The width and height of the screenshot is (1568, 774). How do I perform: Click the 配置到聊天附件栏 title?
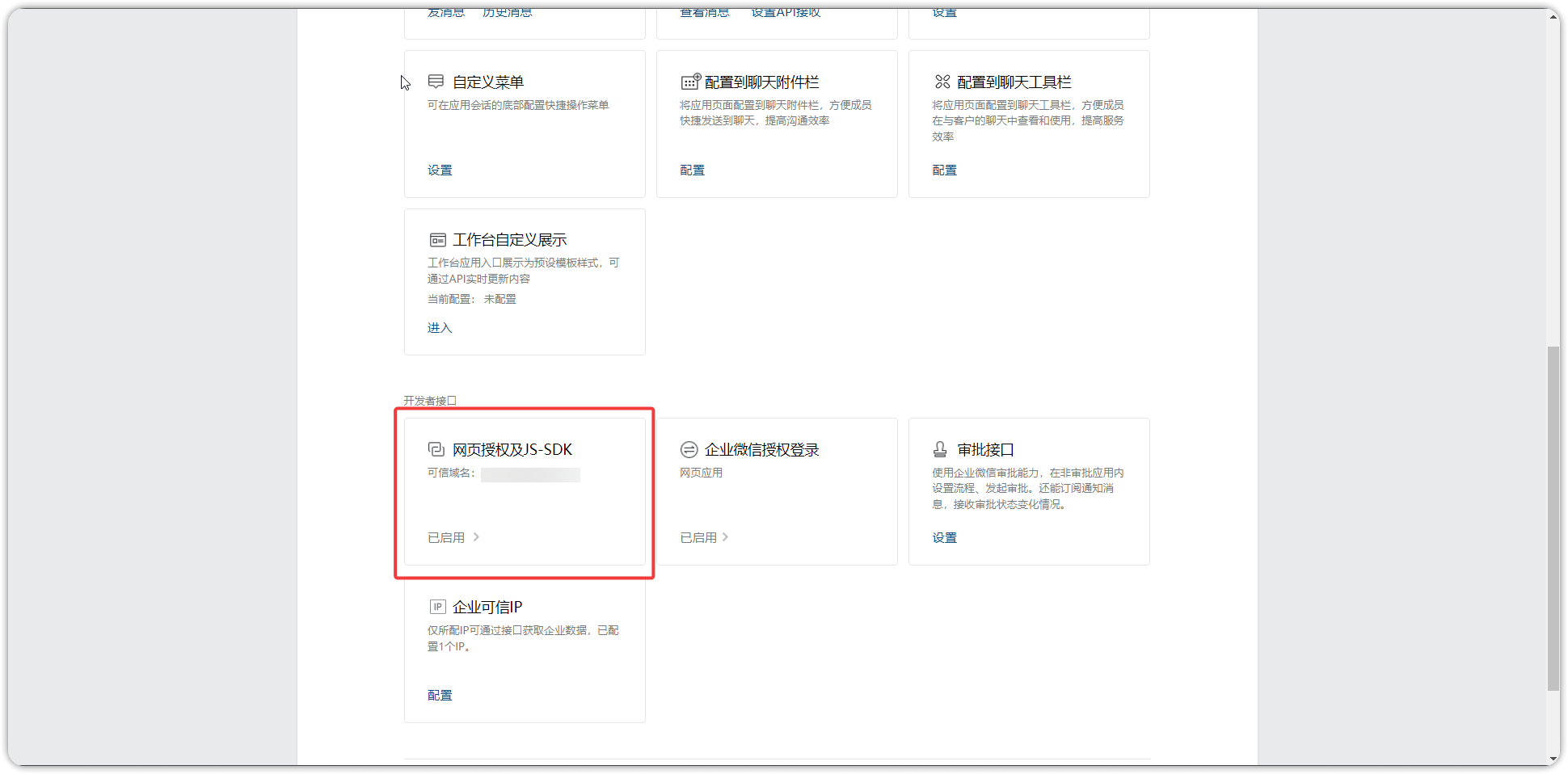click(761, 82)
